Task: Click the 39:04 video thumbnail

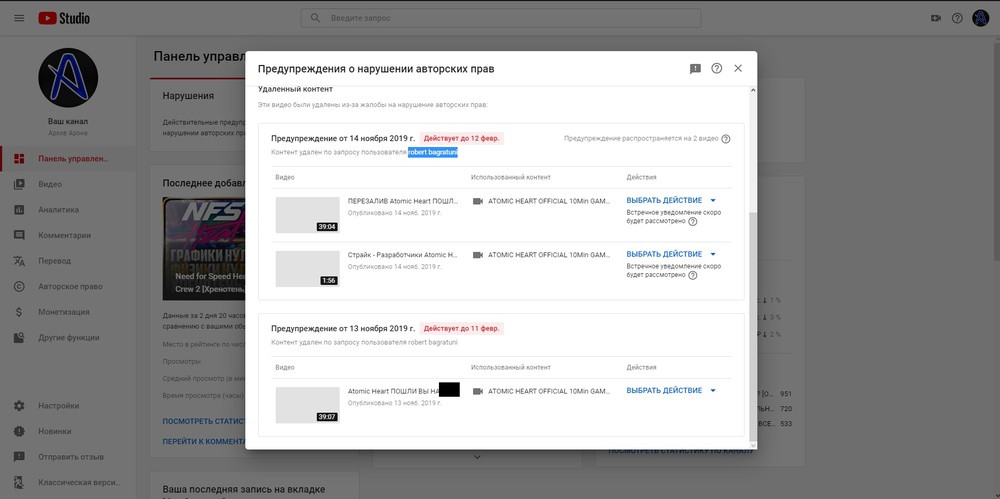Action: (307, 215)
